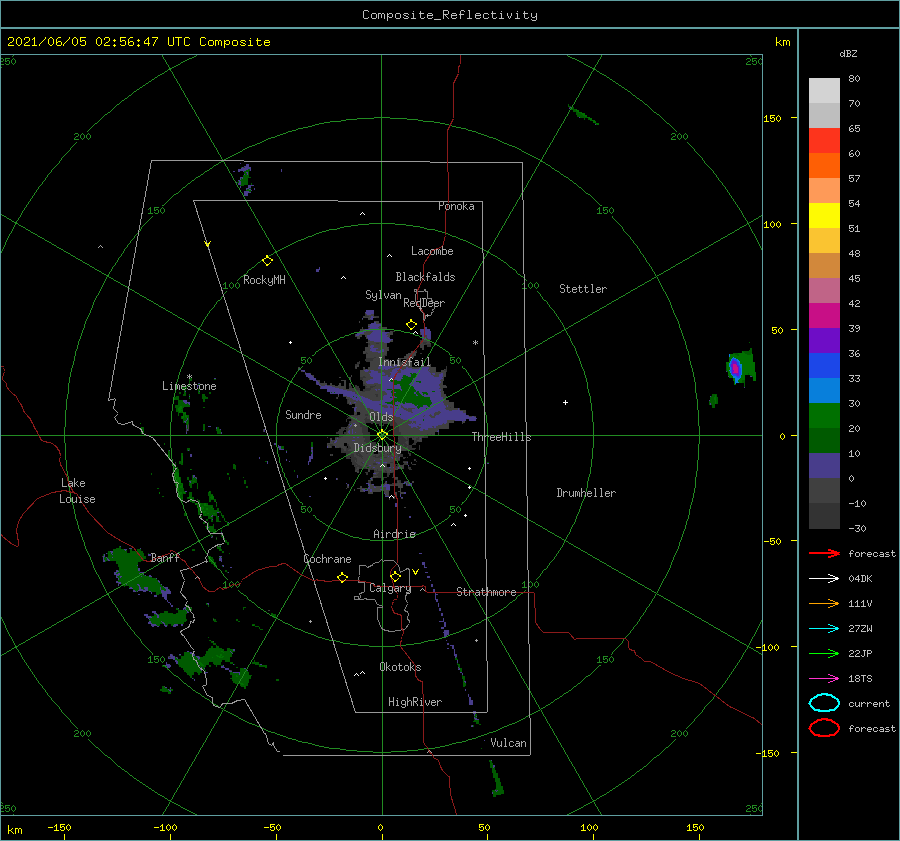Click the yellow swatch between 54 and 51

[824, 215]
